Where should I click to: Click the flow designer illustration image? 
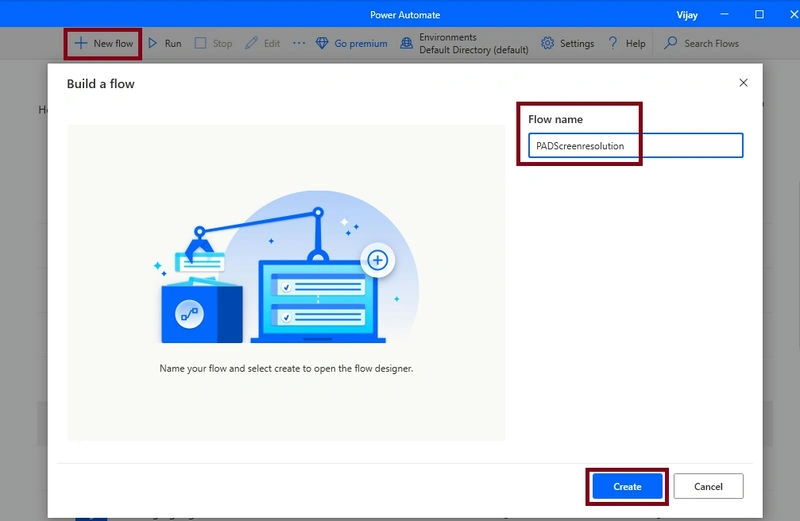[x=286, y=267]
